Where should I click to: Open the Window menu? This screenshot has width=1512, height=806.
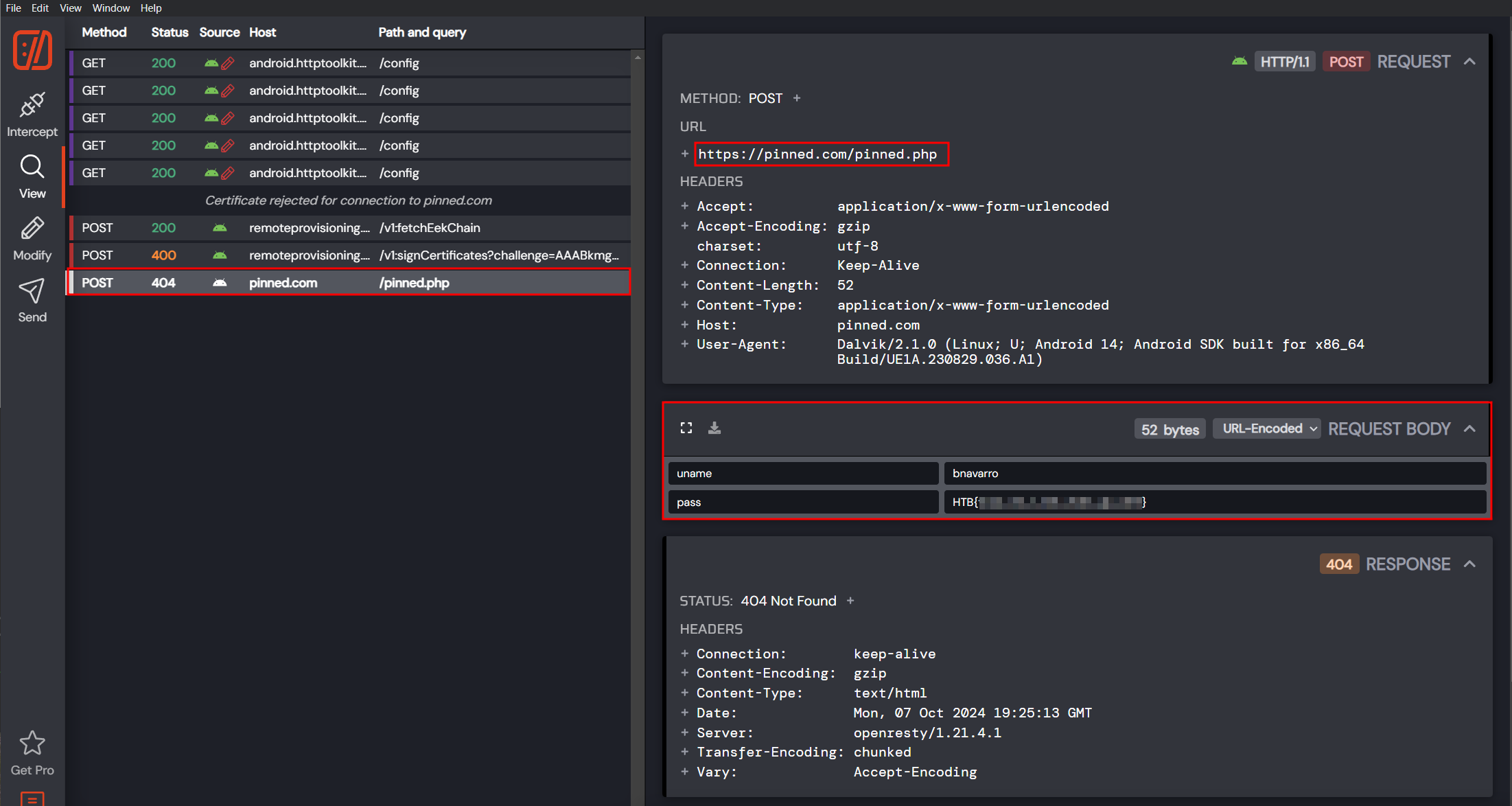(111, 8)
